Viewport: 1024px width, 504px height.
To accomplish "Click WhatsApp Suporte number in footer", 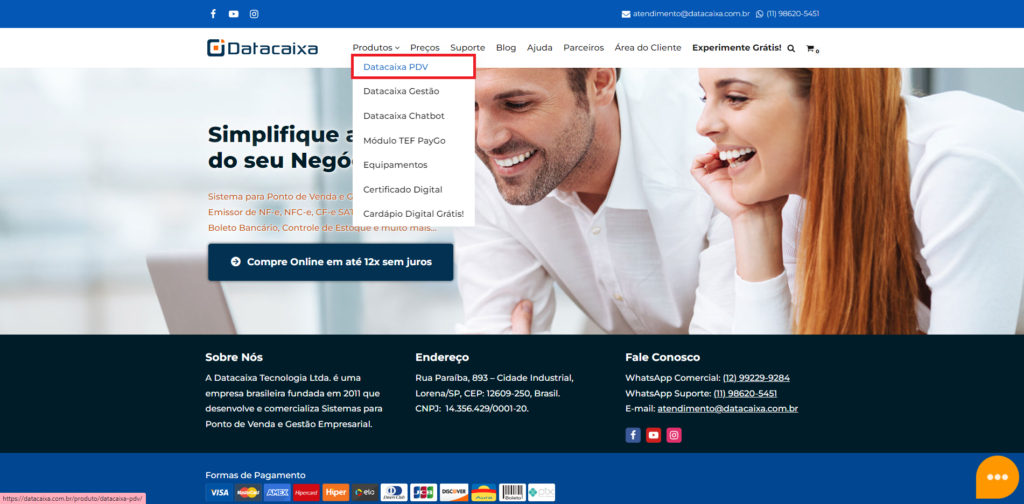I will click(745, 394).
